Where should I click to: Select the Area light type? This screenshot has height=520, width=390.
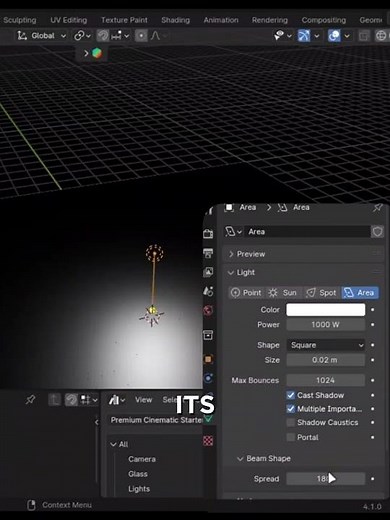[360, 293]
